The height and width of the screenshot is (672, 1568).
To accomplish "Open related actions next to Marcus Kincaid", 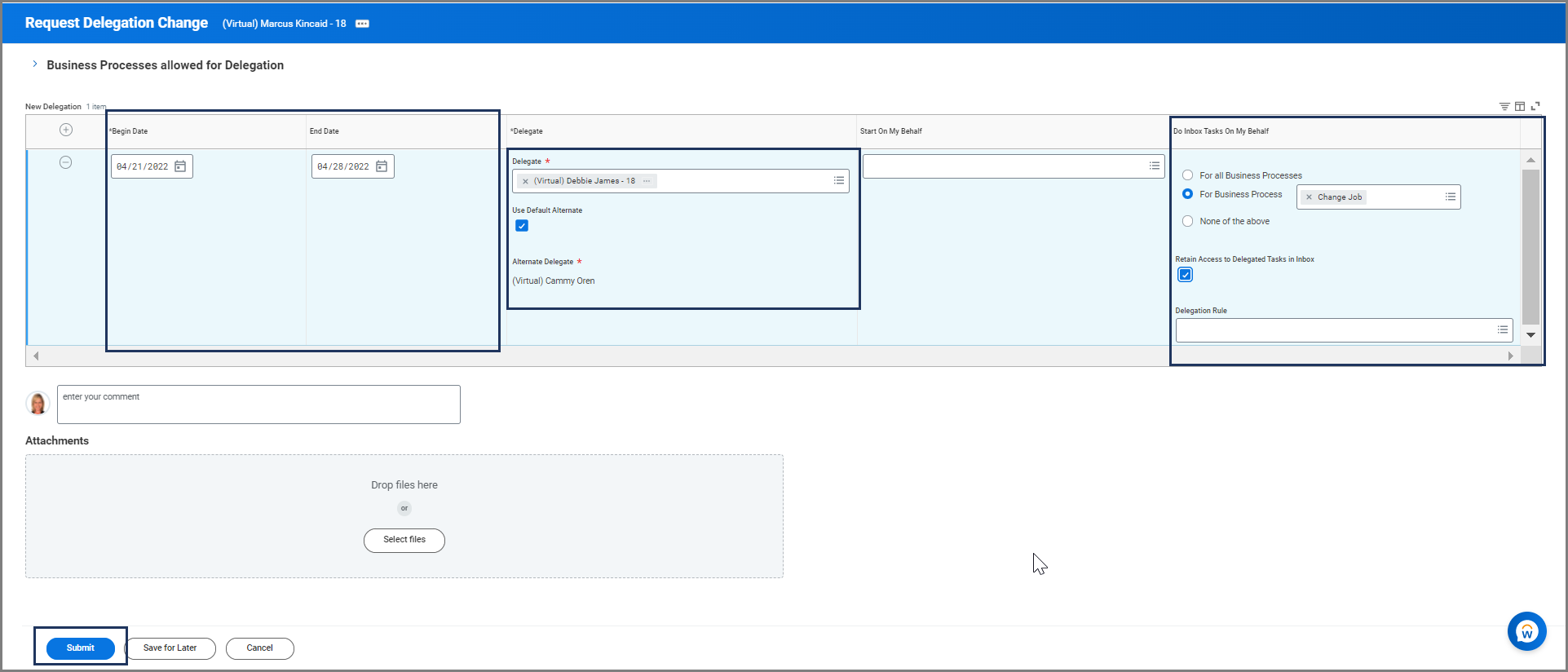I will [x=363, y=24].
